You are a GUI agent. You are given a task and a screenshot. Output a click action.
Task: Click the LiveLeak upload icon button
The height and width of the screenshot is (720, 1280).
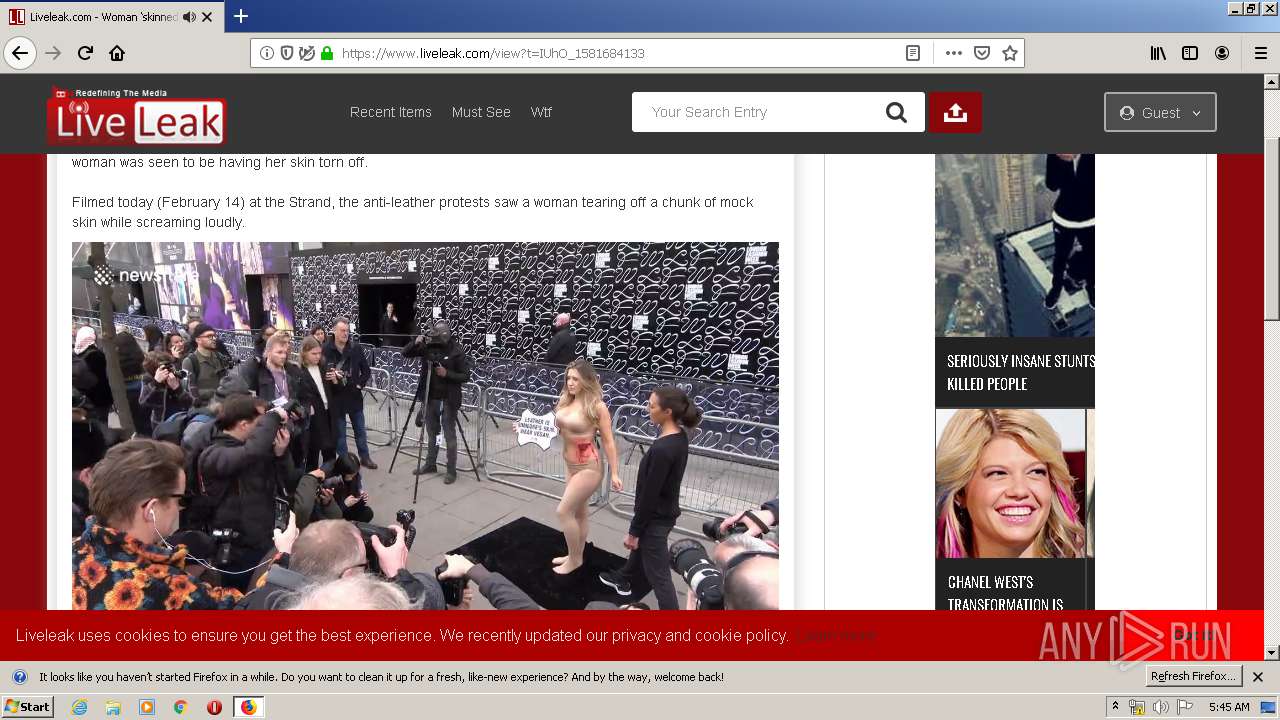pyautogui.click(x=955, y=112)
